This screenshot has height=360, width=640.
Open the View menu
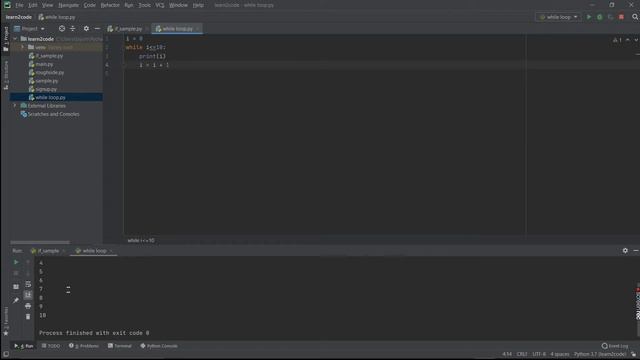(47, 5)
